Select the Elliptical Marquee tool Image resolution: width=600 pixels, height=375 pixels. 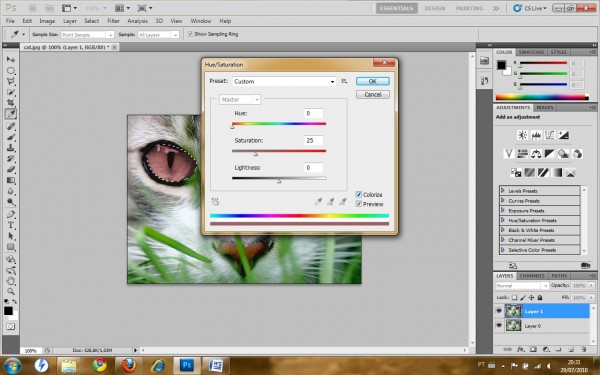tap(11, 70)
